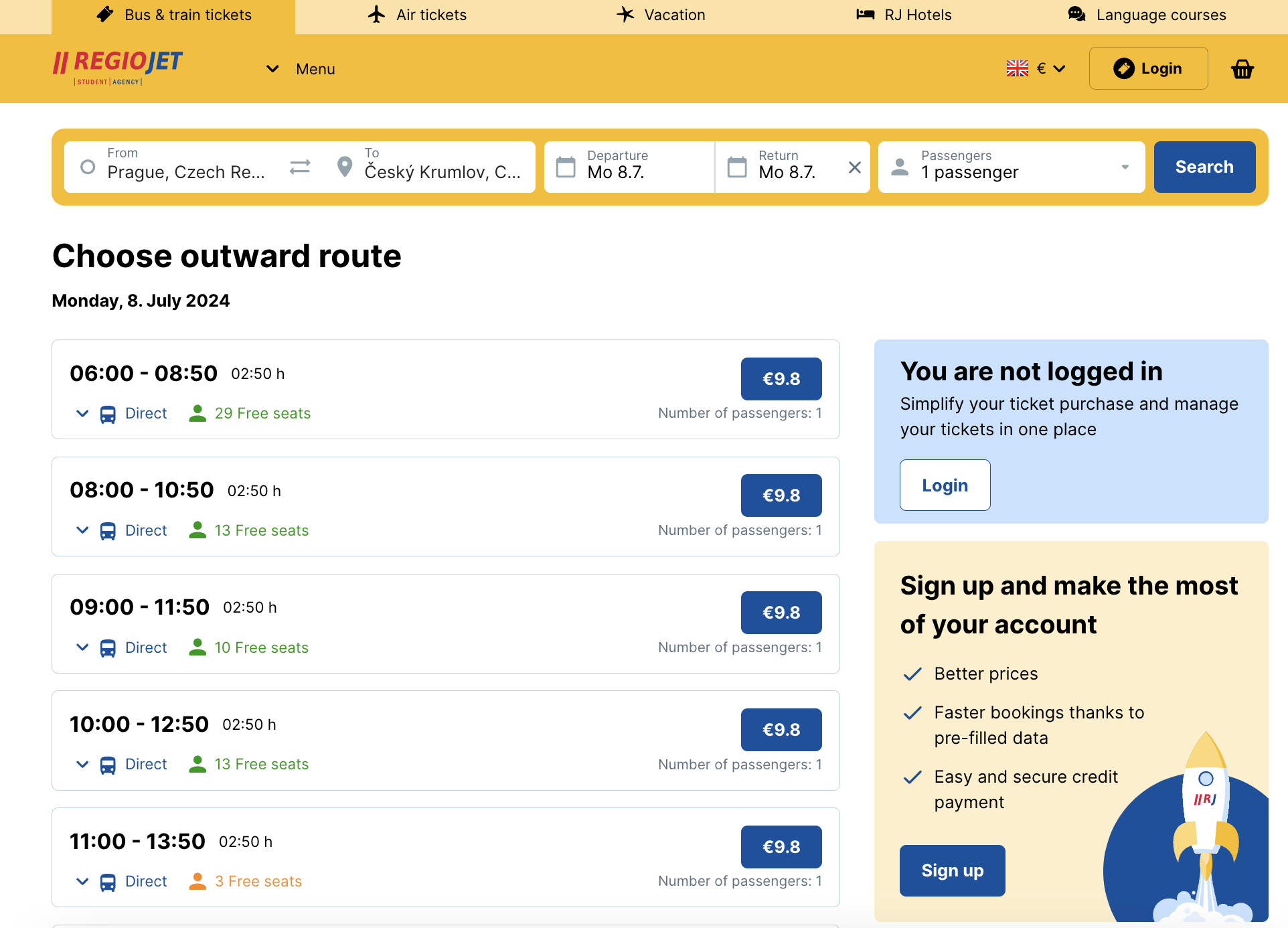Expand the Menu dropdown
The image size is (1288, 928).
coord(301,69)
